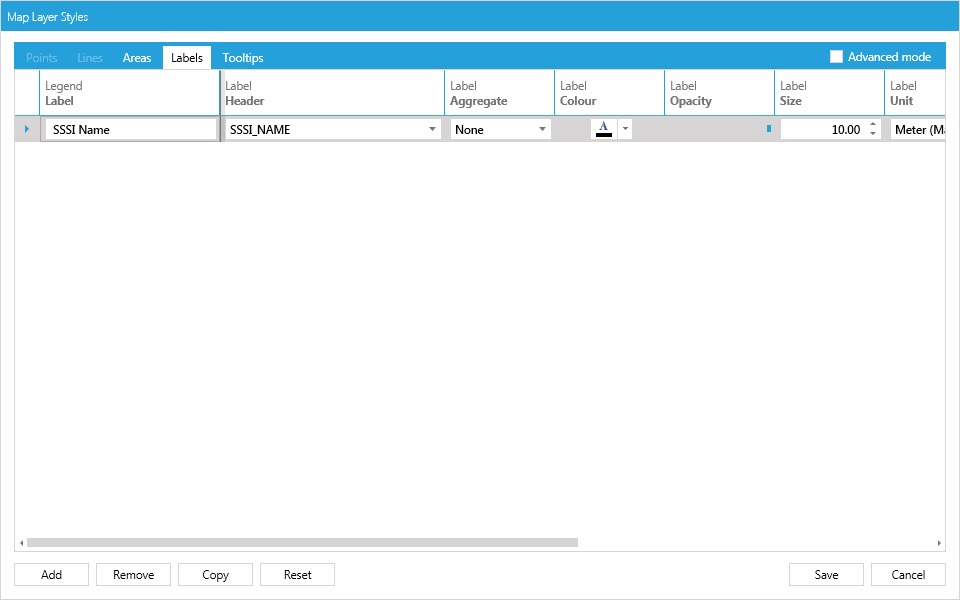The image size is (960, 600).
Task: Click the right scroll arrow on the horizontal scrollbar
Action: pos(937,540)
